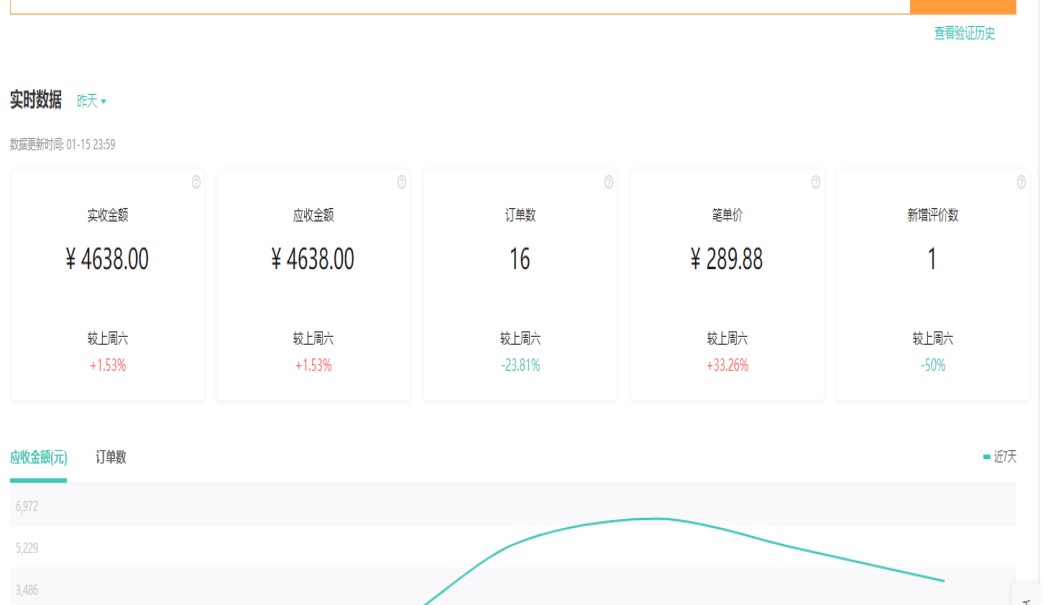Viewport: 1043px width, 605px height.
Task: Click the 订单数 value 16
Action: click(x=520, y=260)
